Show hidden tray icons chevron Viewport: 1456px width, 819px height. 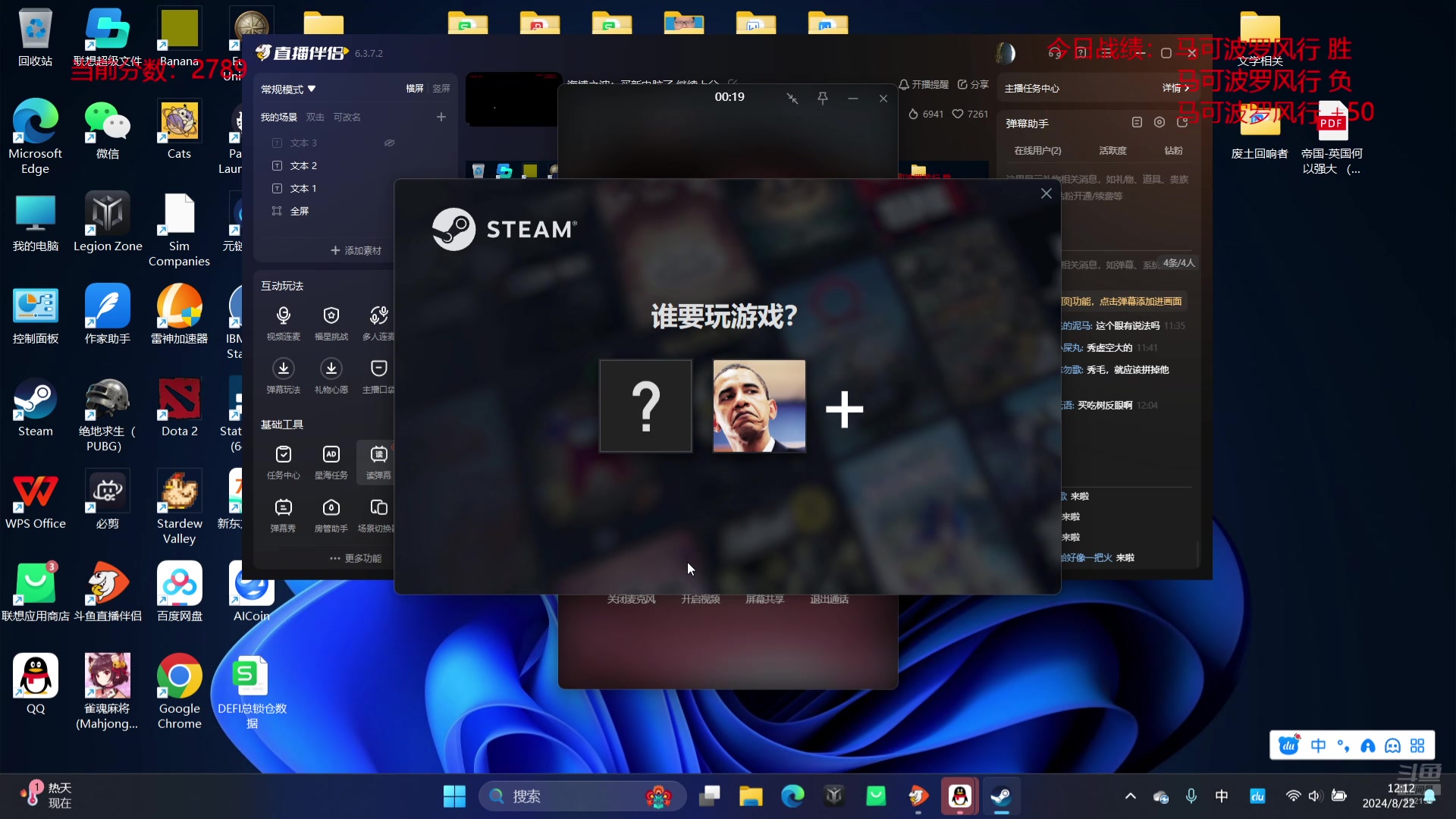1131,796
